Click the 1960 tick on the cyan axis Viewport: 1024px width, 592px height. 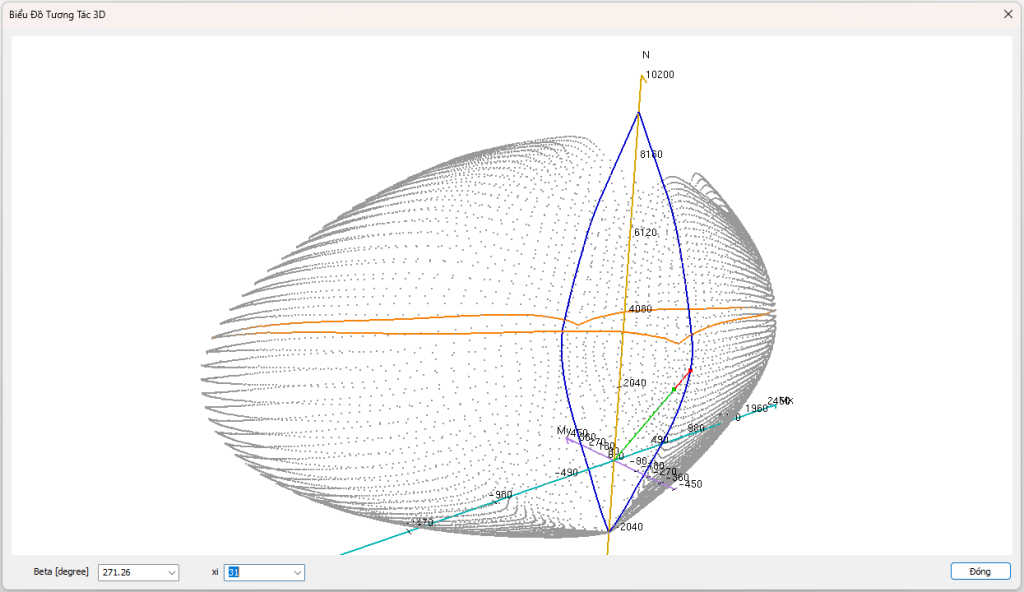756,408
